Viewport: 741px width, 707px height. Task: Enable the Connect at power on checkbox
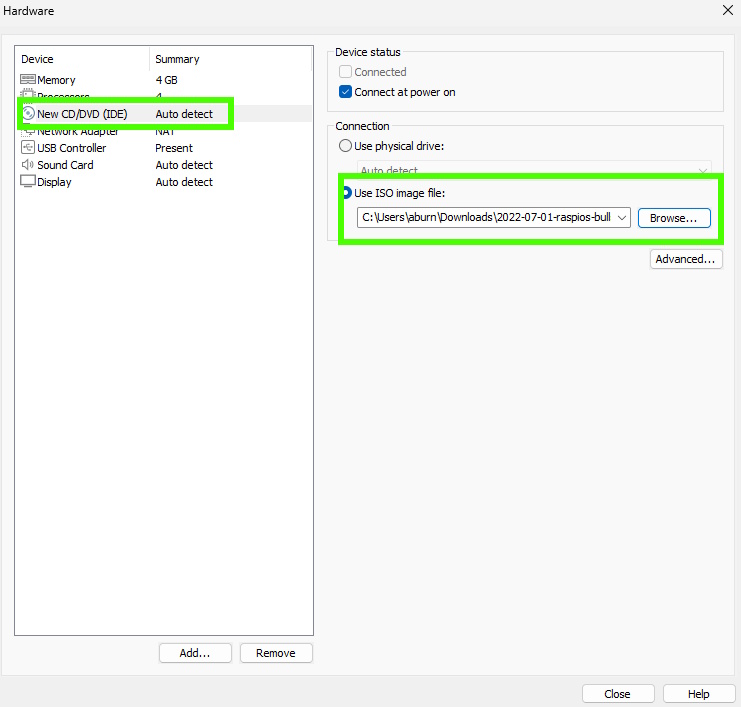tap(345, 92)
